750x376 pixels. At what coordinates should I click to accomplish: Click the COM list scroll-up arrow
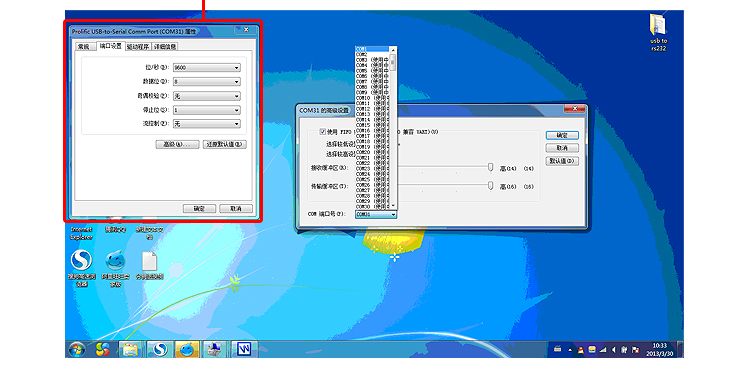point(393,50)
